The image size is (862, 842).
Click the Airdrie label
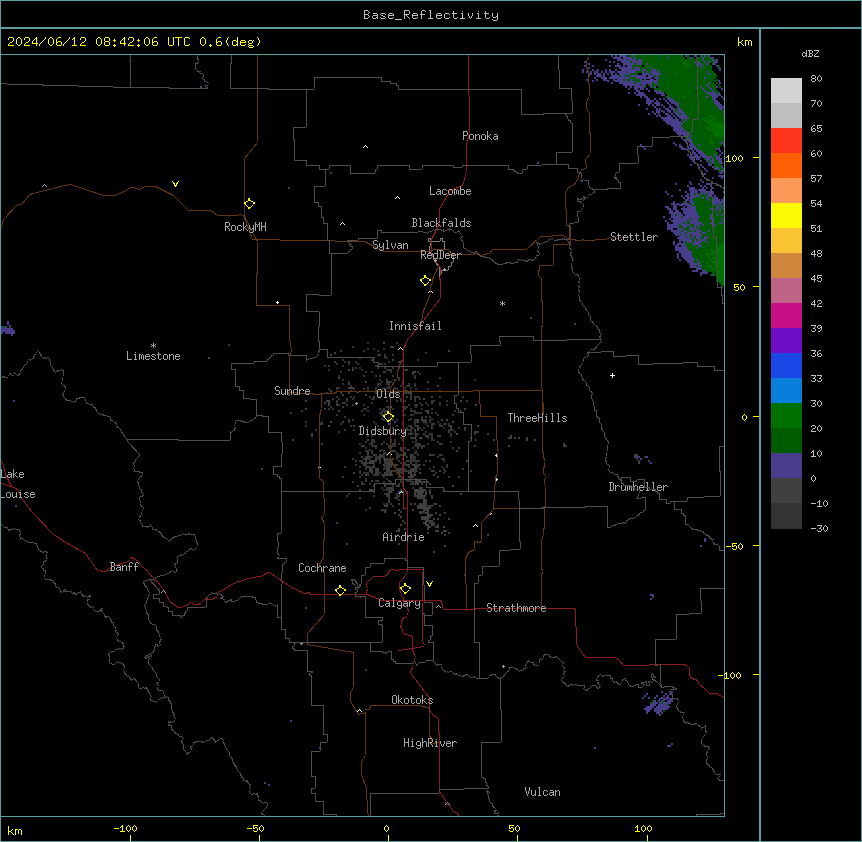[x=404, y=537]
